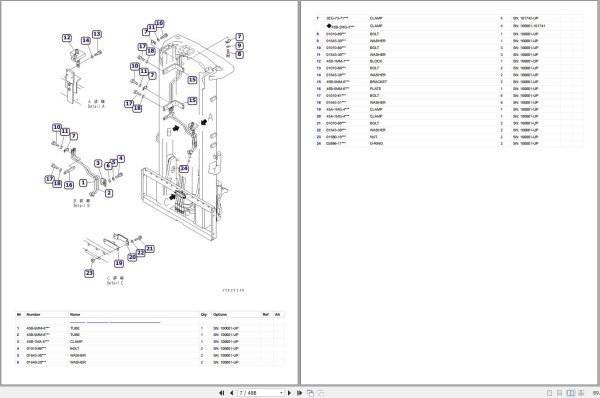Click callout 13 in Detail A

click(x=97, y=34)
